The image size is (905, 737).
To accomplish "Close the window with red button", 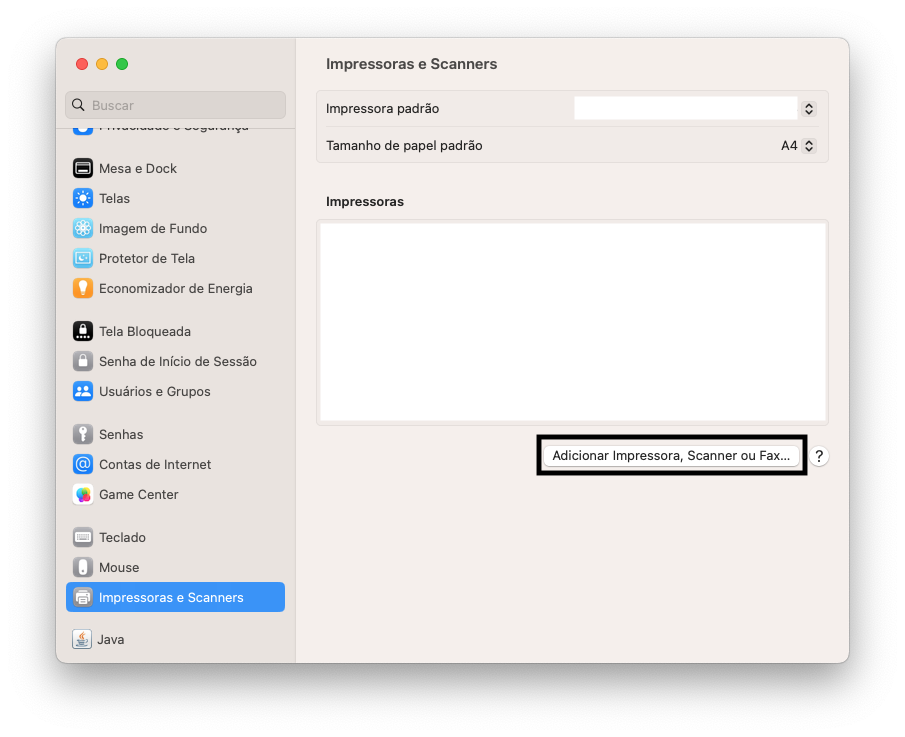I will tap(82, 64).
